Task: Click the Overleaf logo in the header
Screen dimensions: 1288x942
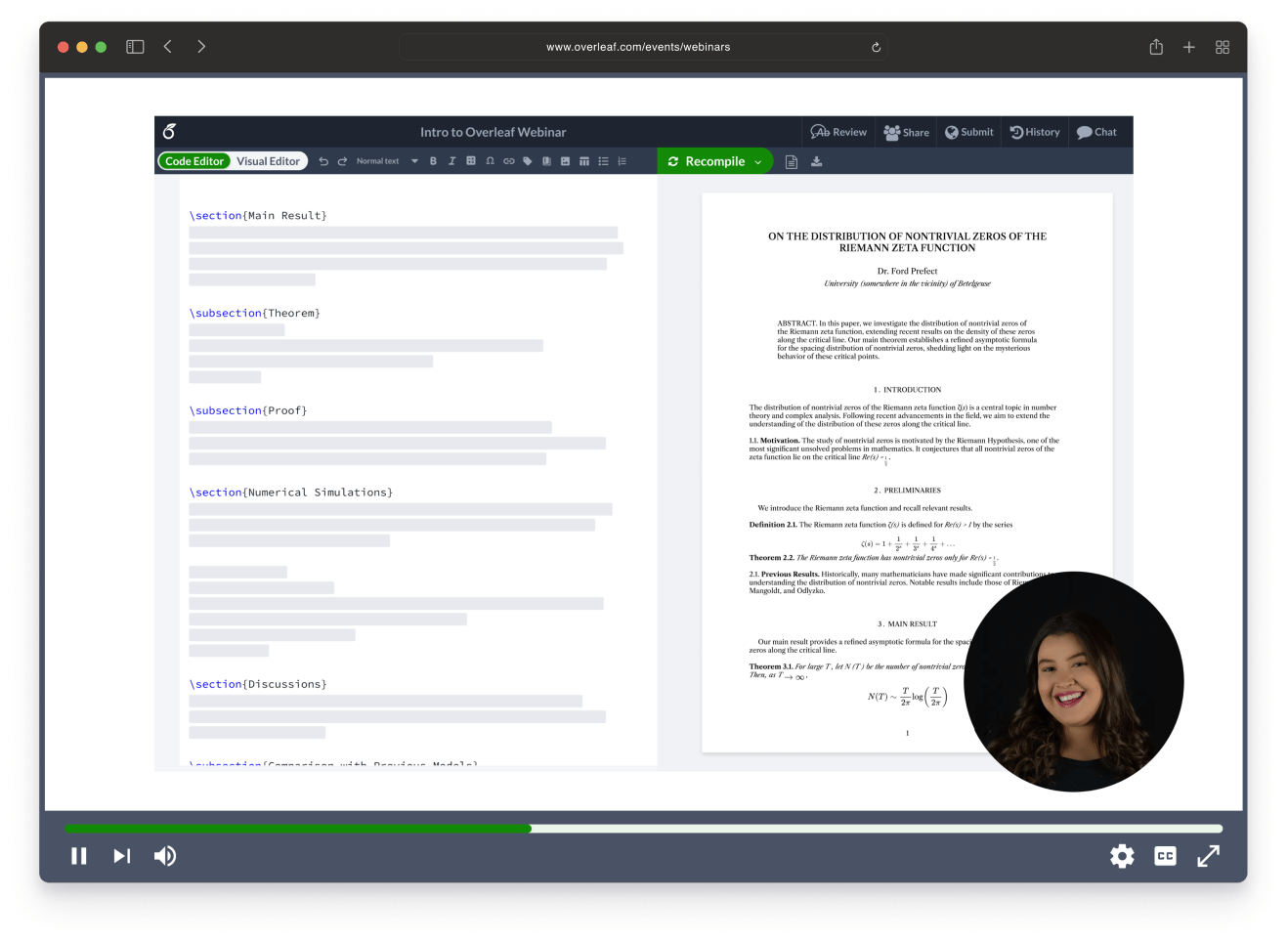Action: (170, 132)
